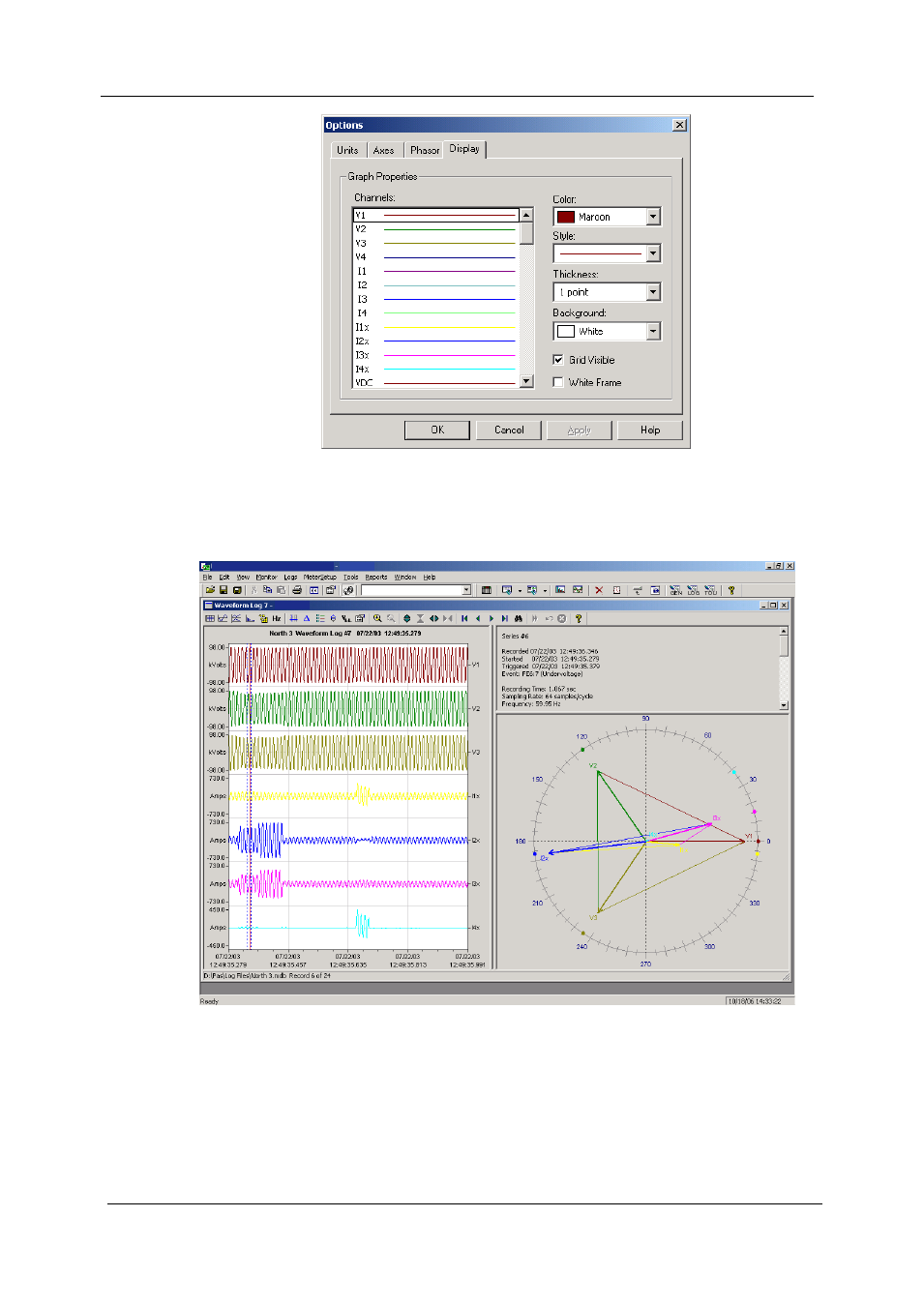
Task: Click the Save floppy disk icon
Action: click(224, 590)
